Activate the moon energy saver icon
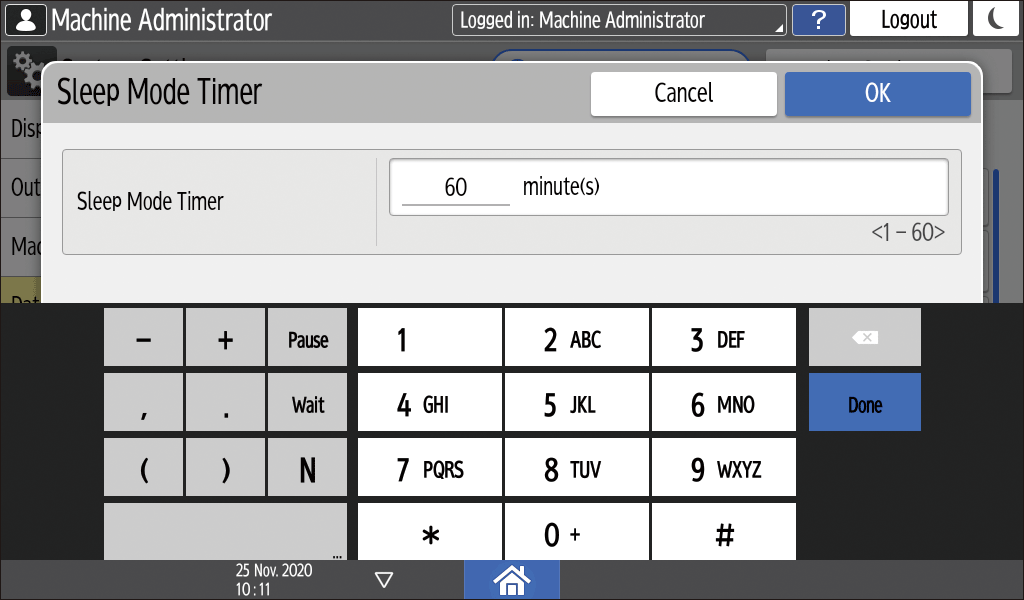Screen dimensions: 1024x600 [995, 20]
